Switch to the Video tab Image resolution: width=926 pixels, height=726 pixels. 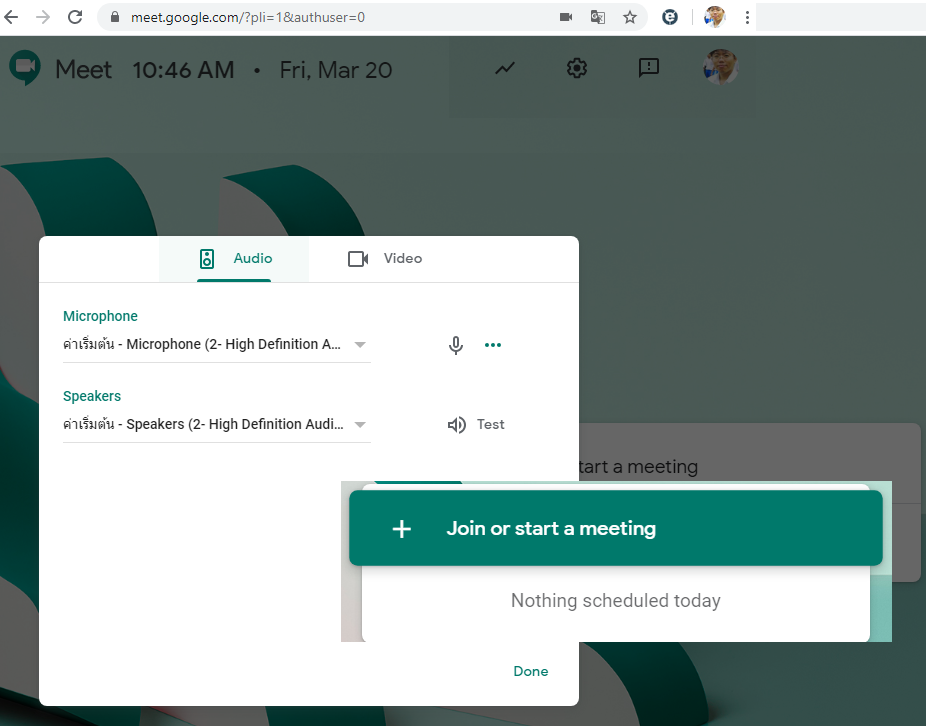384,259
